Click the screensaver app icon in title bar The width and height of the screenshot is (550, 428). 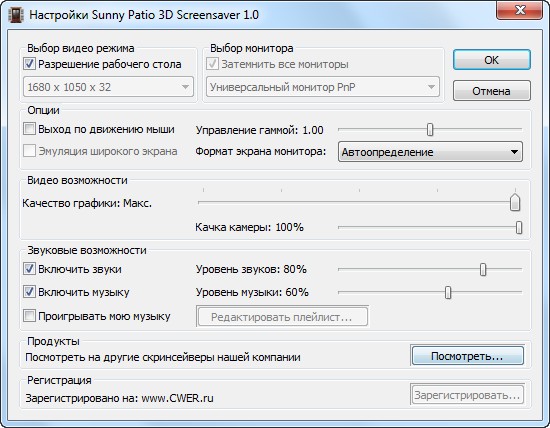pyautogui.click(x=16, y=15)
